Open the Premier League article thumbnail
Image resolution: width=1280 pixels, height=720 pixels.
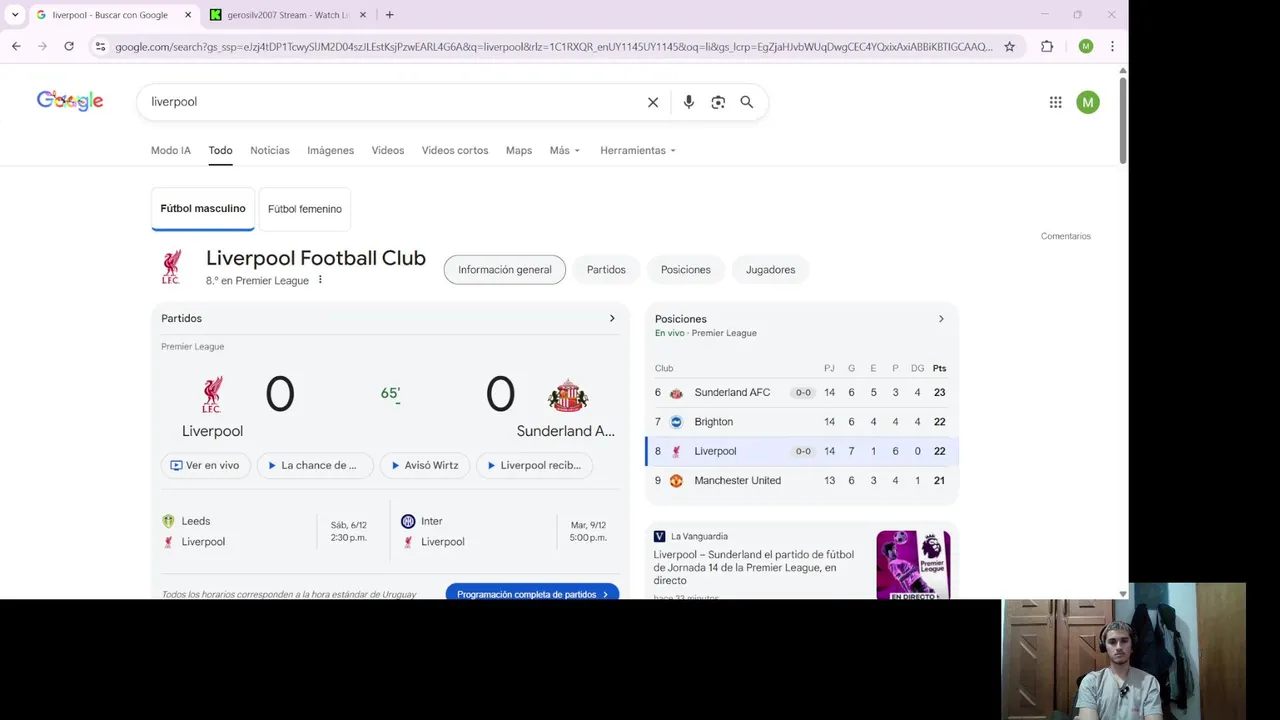point(913,565)
